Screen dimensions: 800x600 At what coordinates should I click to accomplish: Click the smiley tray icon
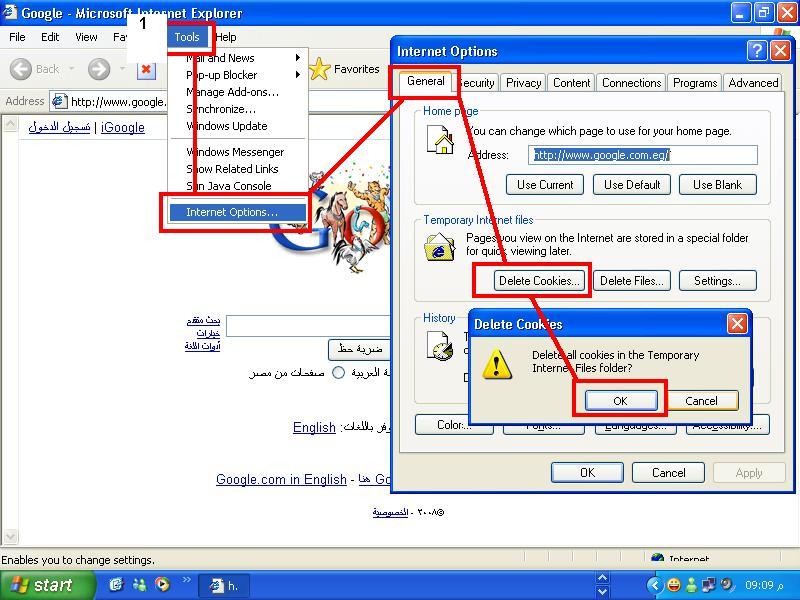click(x=673, y=585)
